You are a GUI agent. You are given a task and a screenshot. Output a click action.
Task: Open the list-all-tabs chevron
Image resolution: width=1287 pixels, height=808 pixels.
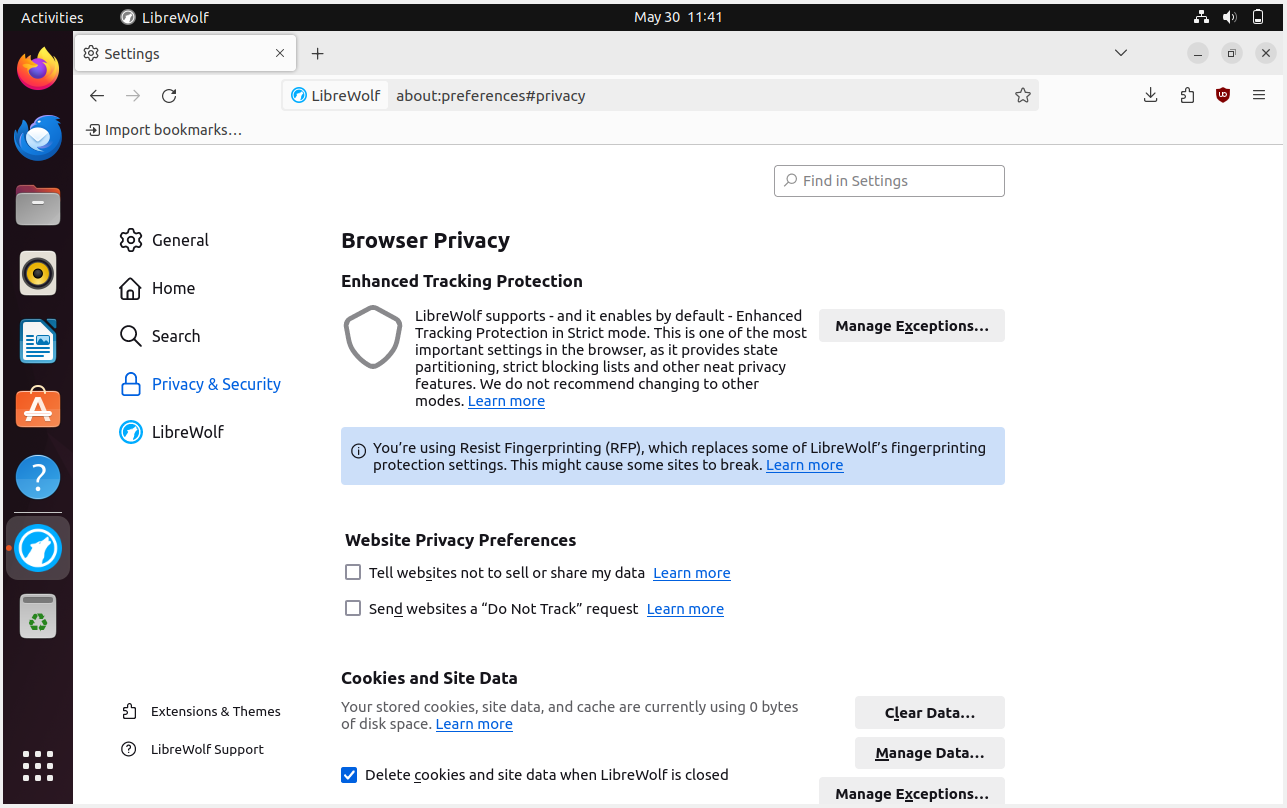pos(1120,53)
